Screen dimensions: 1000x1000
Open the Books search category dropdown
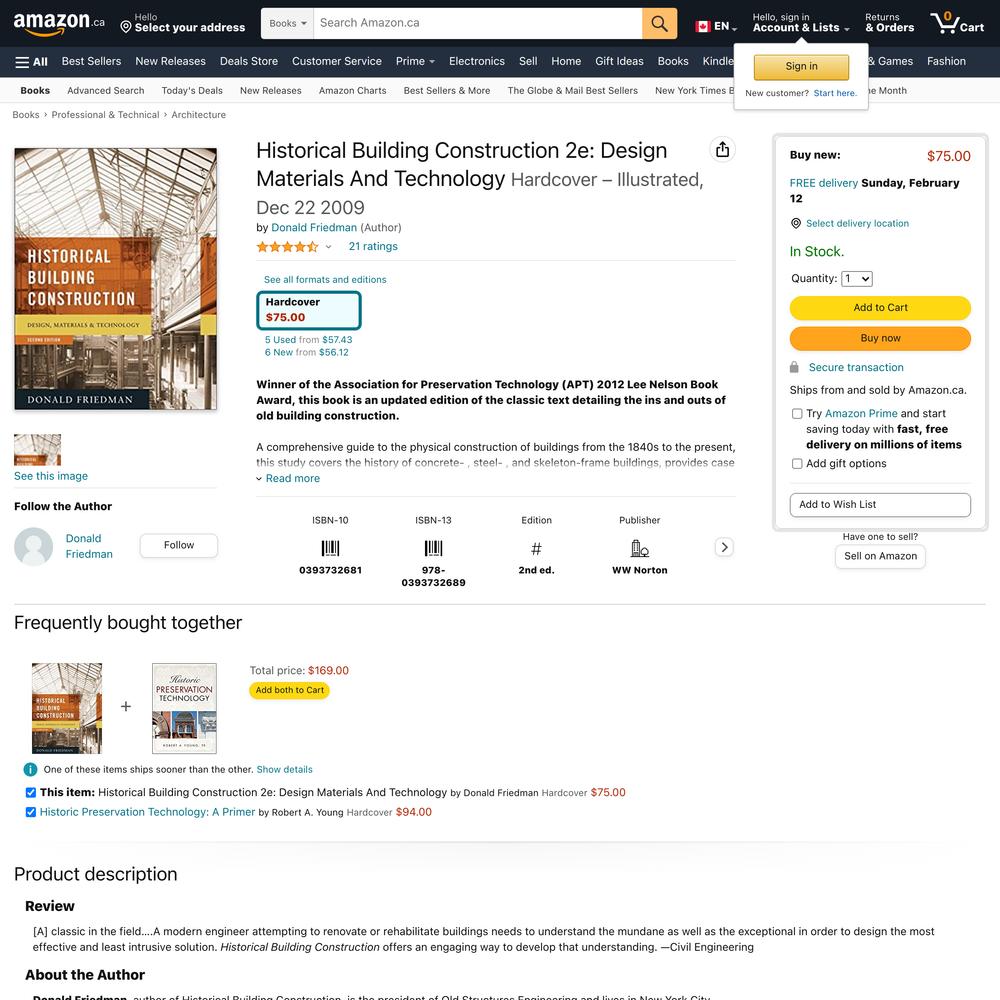[287, 24]
